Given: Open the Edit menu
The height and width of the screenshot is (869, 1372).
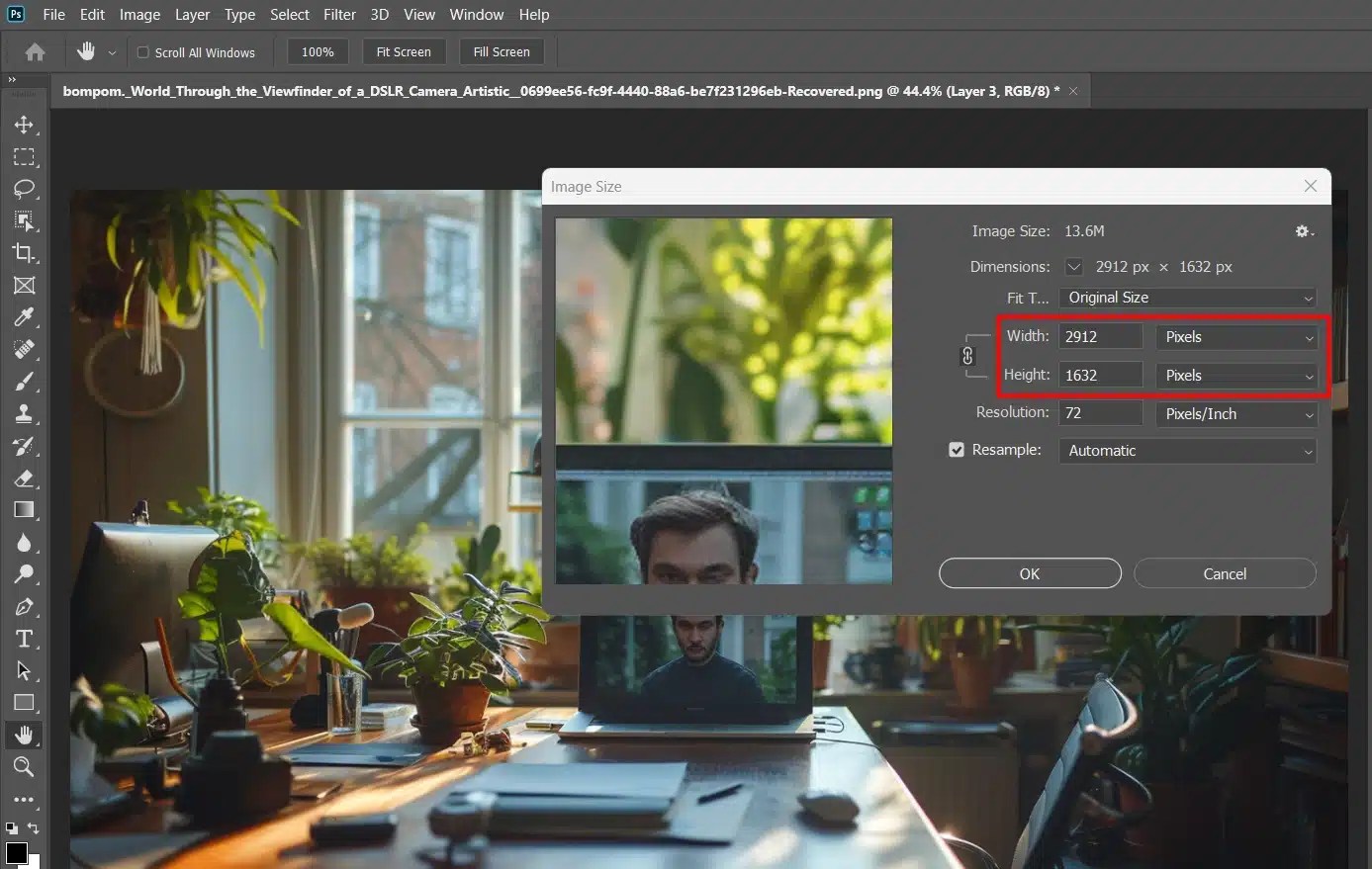Looking at the screenshot, I should 92,15.
